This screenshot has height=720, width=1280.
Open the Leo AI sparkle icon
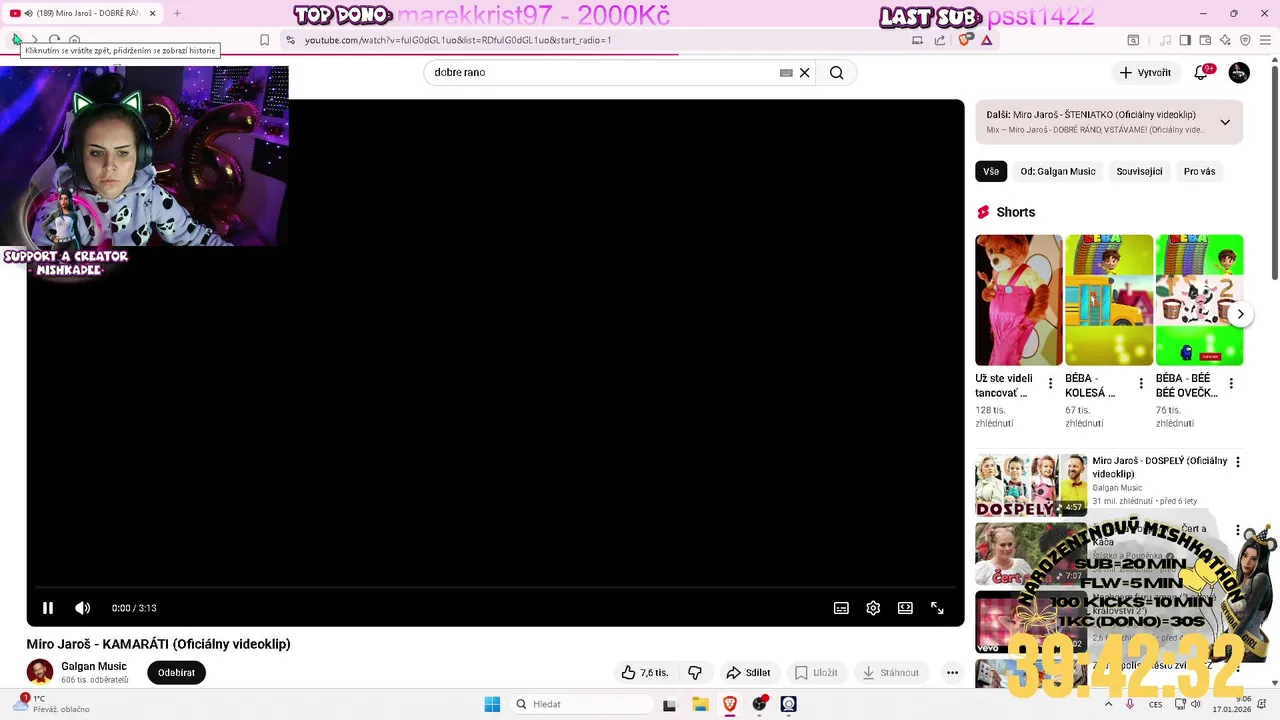pos(1225,40)
